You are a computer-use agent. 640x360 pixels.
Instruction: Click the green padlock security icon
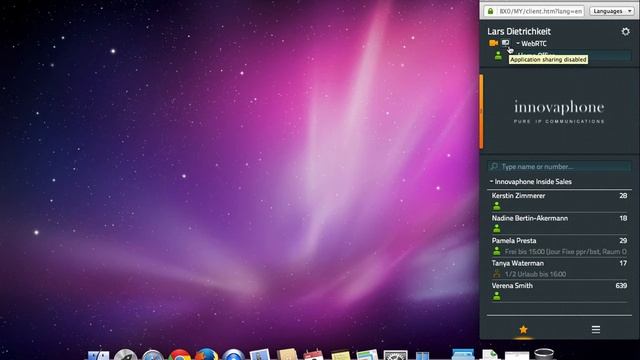click(x=490, y=11)
